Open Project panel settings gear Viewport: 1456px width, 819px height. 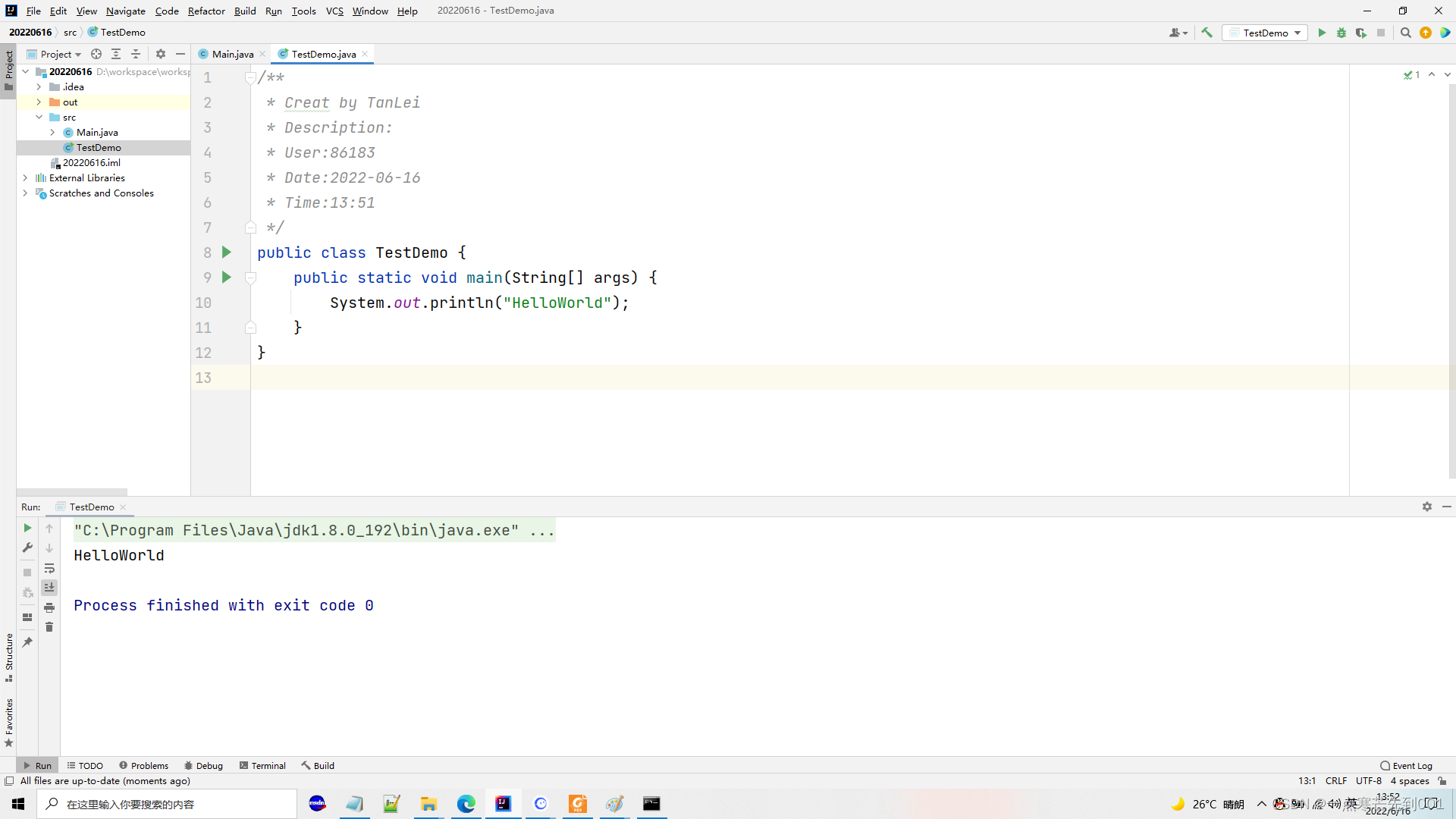(161, 54)
